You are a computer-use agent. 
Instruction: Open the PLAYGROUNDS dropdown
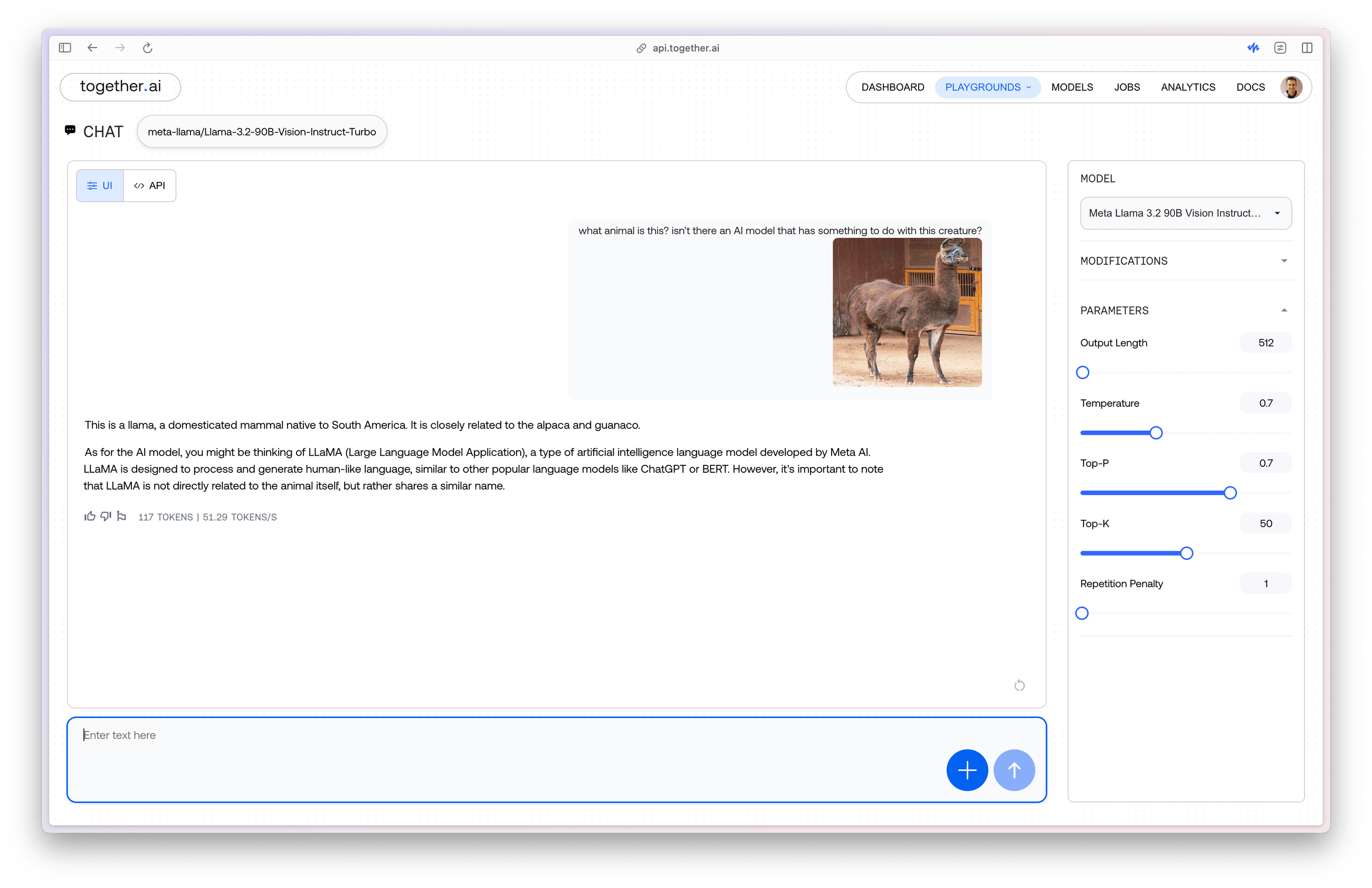(987, 87)
